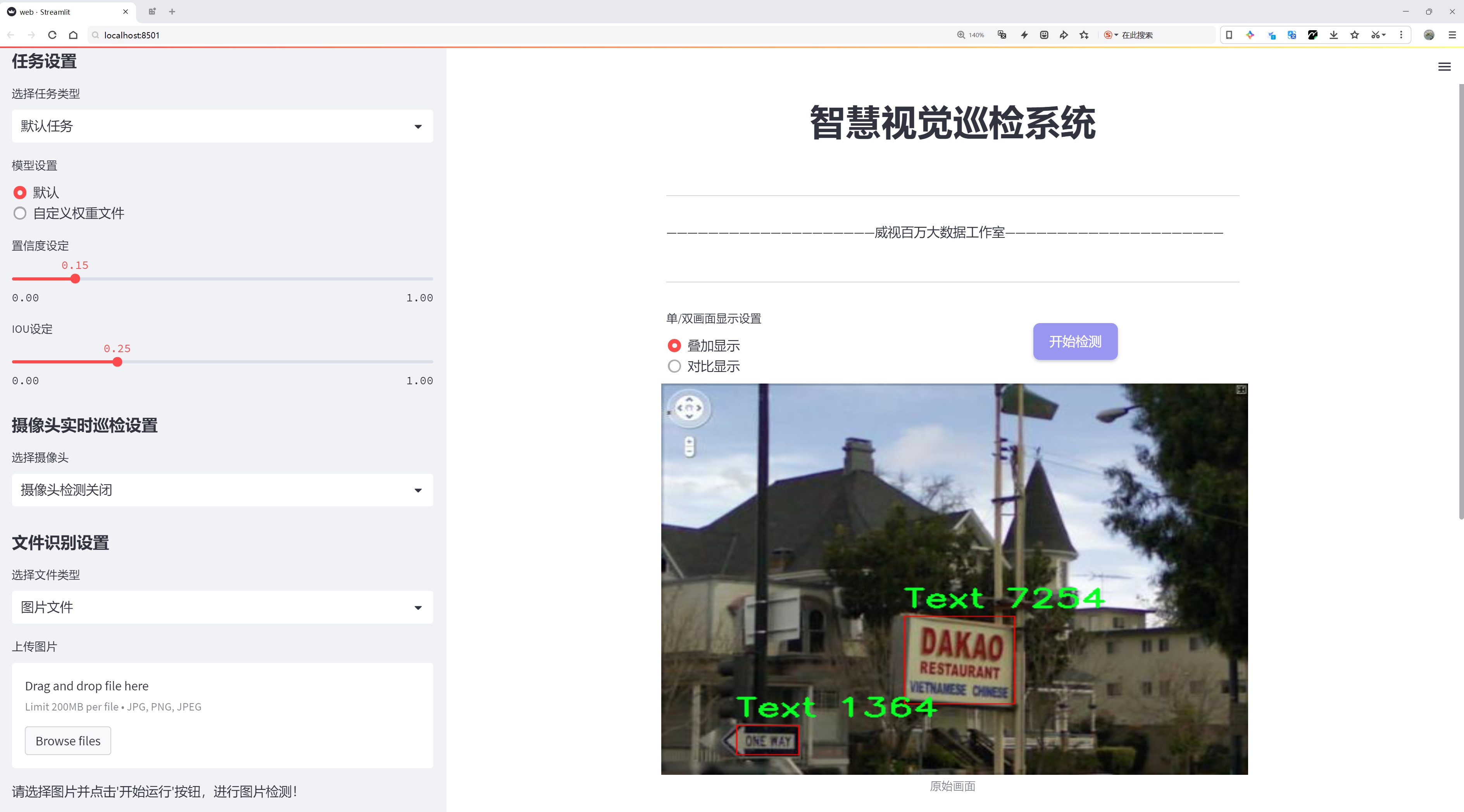Click the tab list grid icon

pos(152,11)
